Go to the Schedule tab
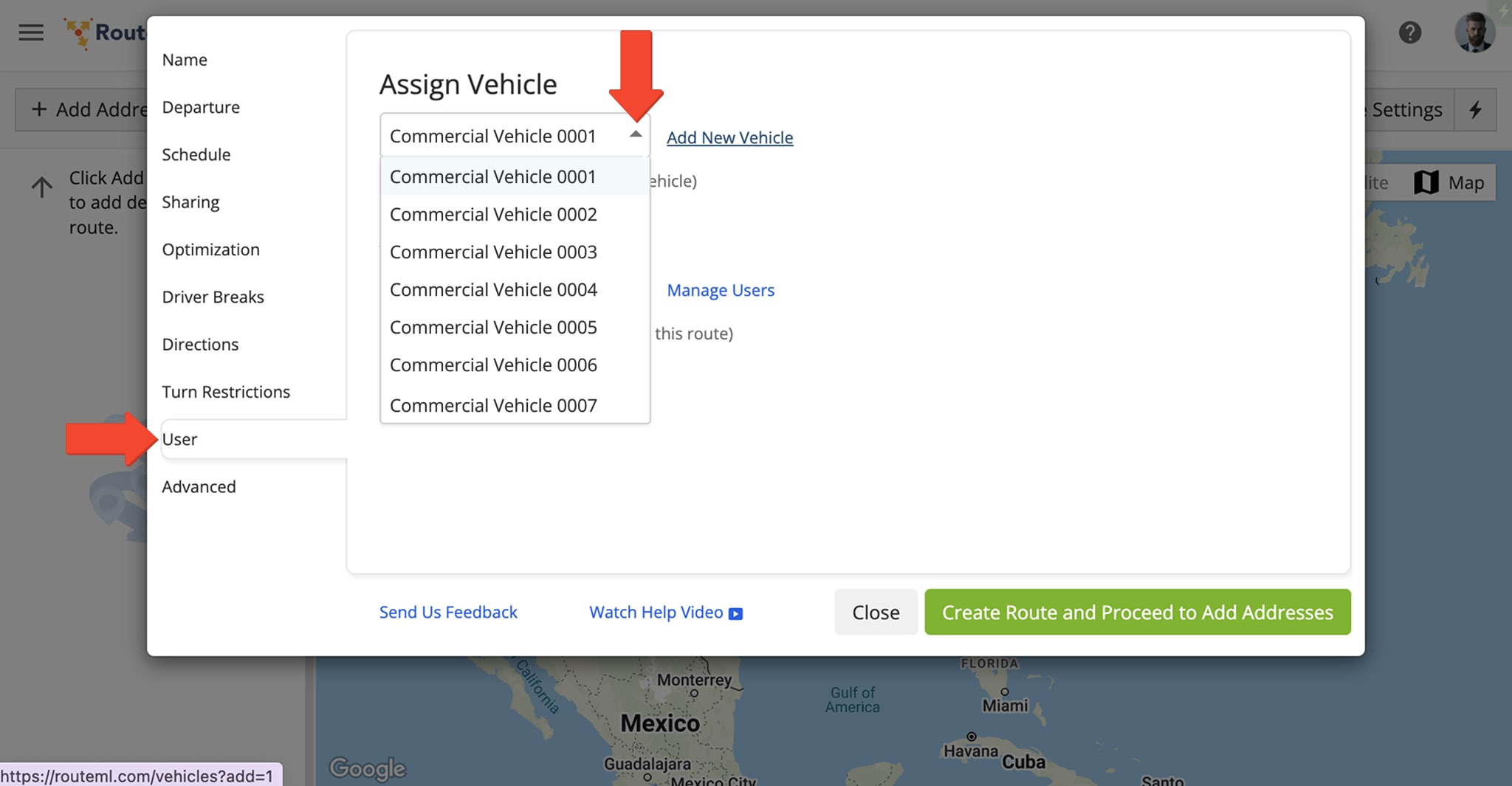1512x786 pixels. click(x=196, y=154)
